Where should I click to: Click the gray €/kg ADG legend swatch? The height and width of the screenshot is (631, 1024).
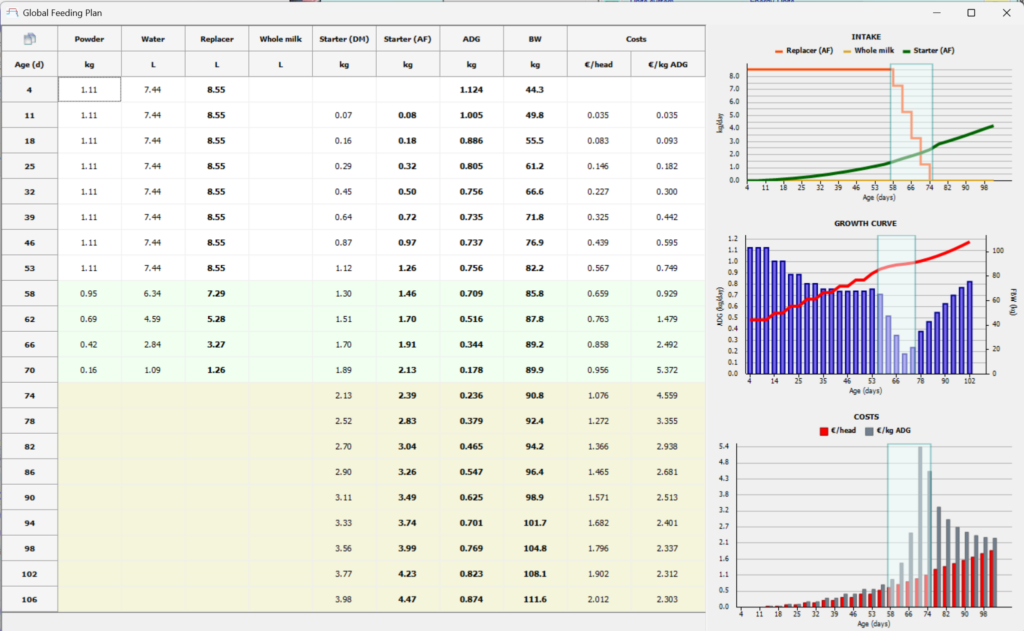(869, 431)
